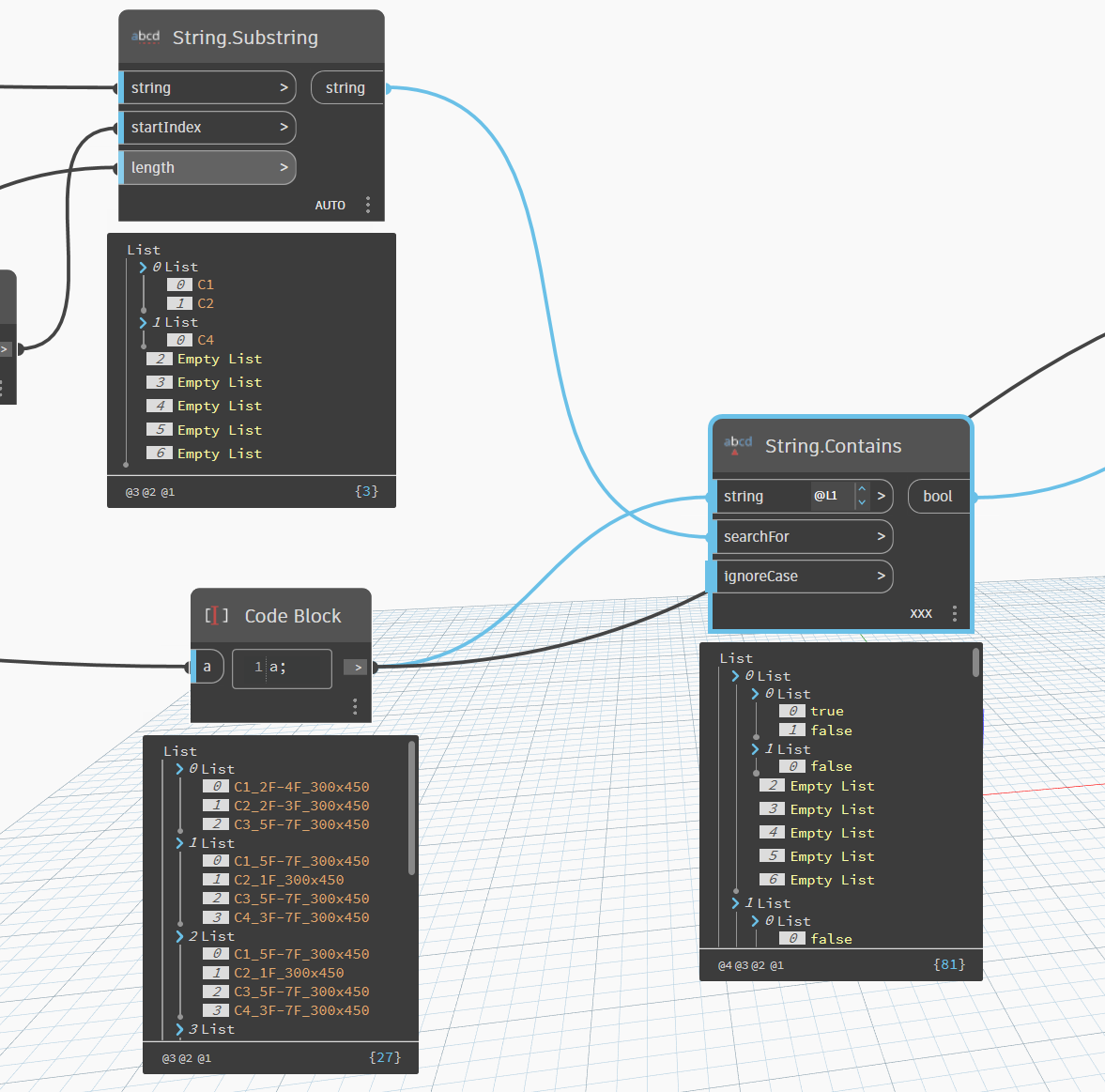
Task: Click inside the Code Block text field containing a;
Action: tap(282, 668)
